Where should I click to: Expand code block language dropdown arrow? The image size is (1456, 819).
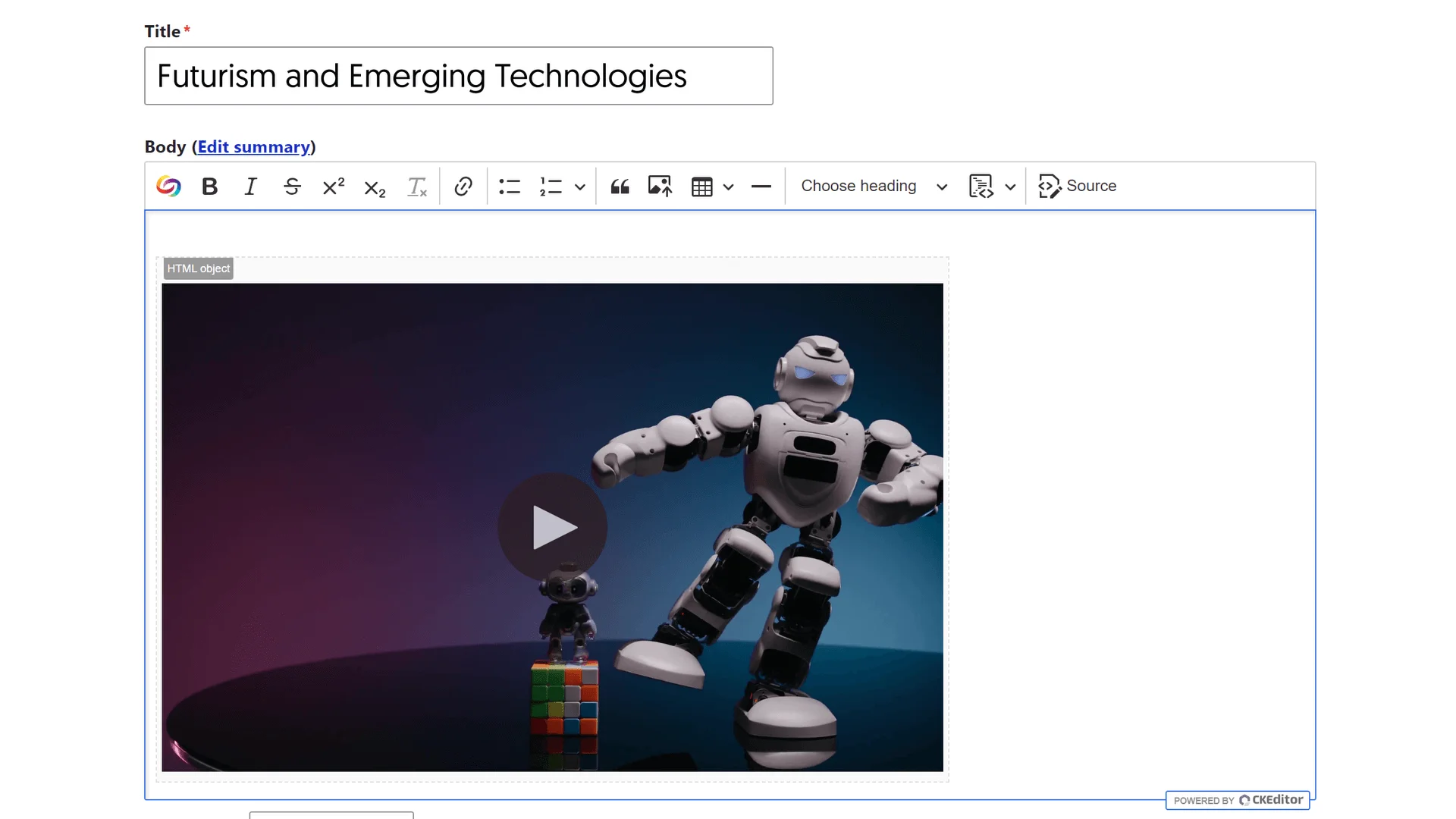pos(1010,187)
